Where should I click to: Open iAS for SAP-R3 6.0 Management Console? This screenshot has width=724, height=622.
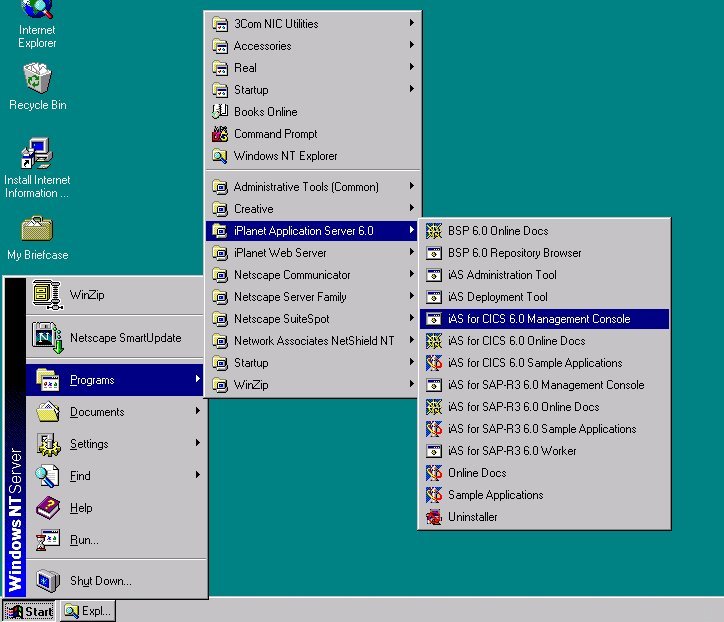tap(544, 385)
